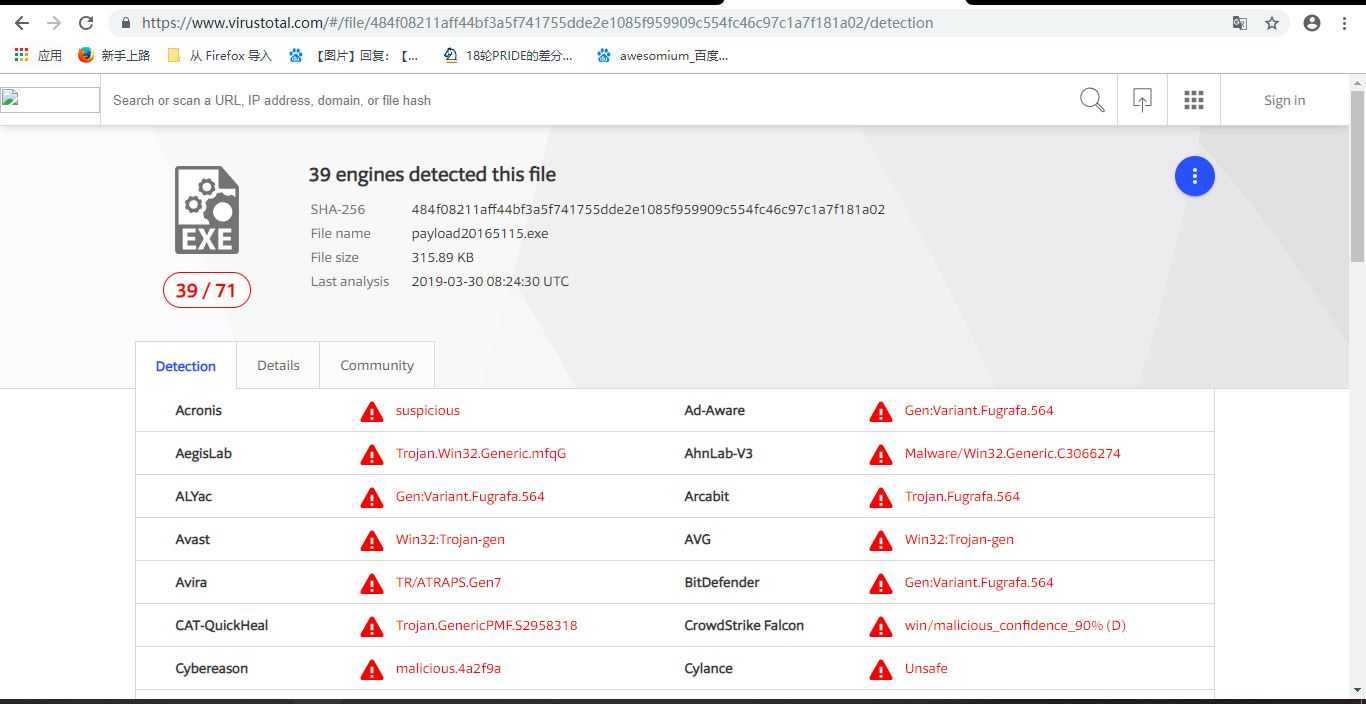This screenshot has height=704, width=1366.
Task: Click the file size 315.89 KB
Action: point(443,257)
